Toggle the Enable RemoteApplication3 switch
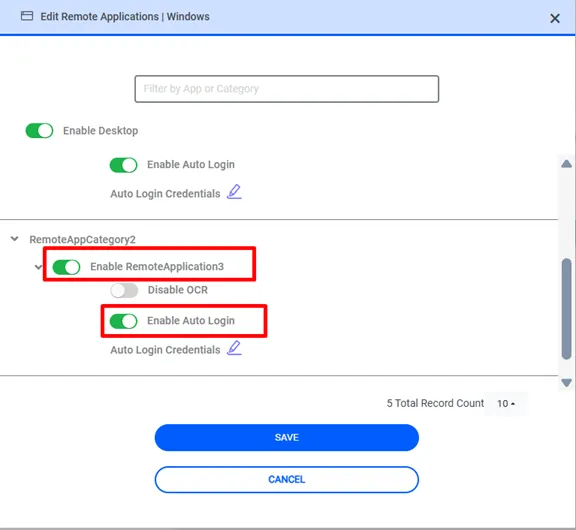Image resolution: width=576 pixels, height=530 pixels. click(x=66, y=267)
